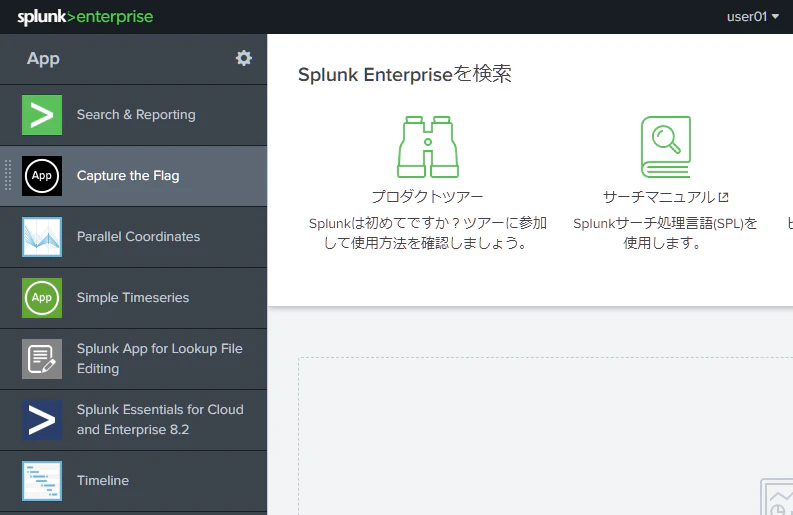Click the Simple Timeseries app icon
Image resolution: width=793 pixels, height=515 pixels.
click(x=42, y=298)
